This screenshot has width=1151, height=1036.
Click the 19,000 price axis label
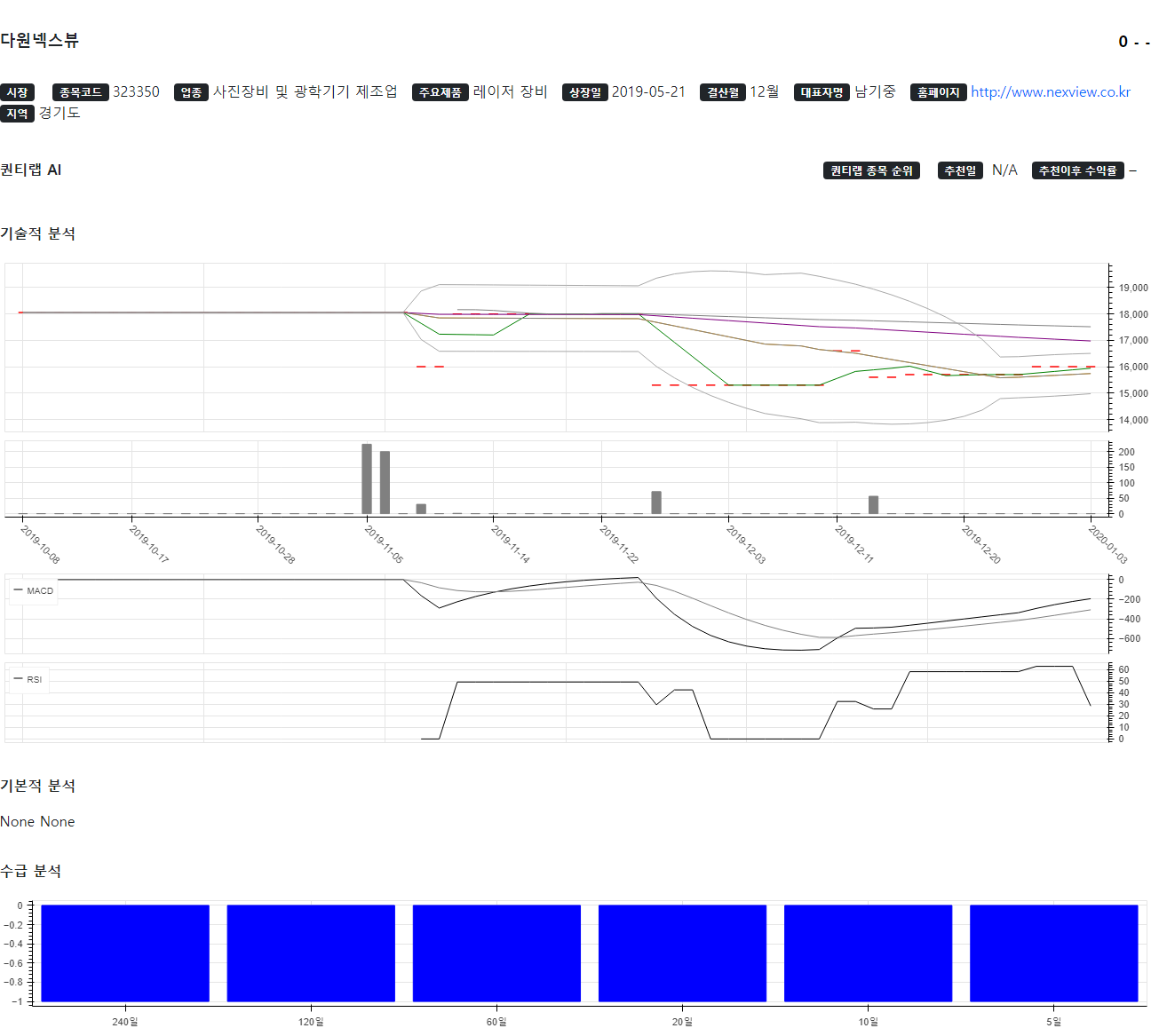coord(1133,288)
